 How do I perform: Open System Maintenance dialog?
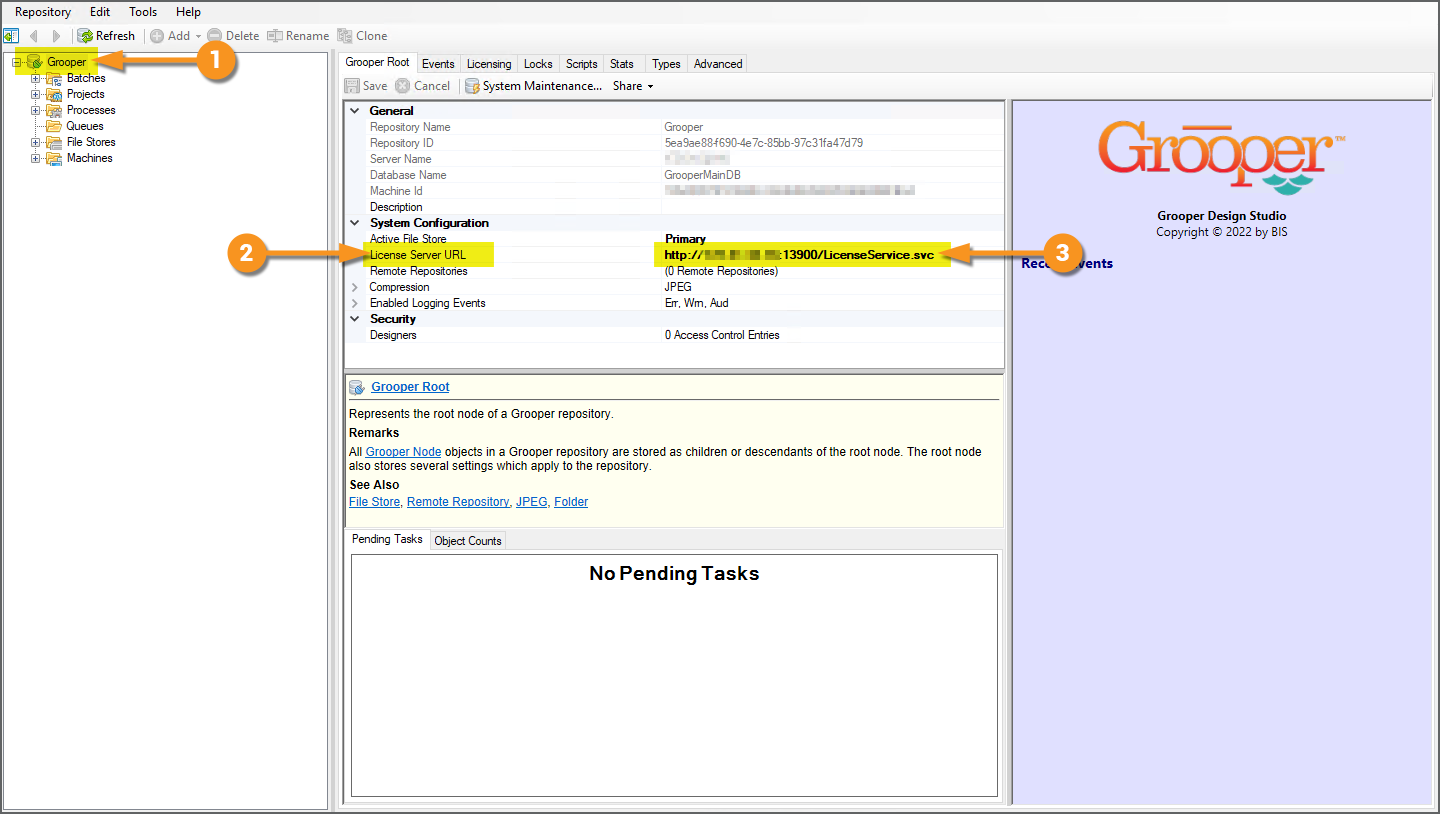coord(534,86)
